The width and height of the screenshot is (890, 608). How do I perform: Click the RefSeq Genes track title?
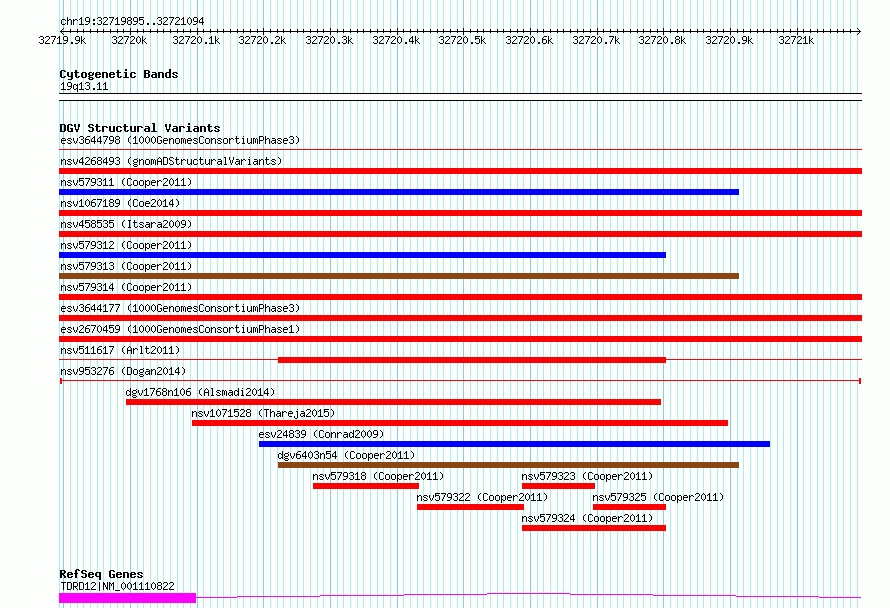click(x=101, y=574)
